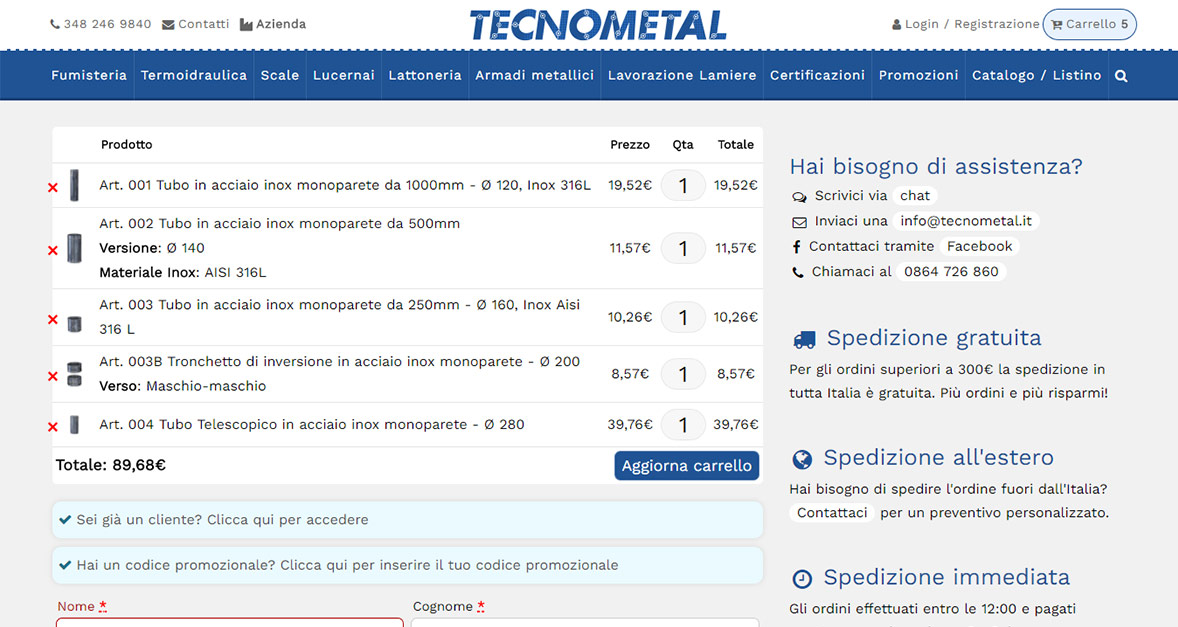Viewport: 1178px width, 627px height.
Task: Click Contattaci link under Spedizione all'estero
Action: [832, 513]
